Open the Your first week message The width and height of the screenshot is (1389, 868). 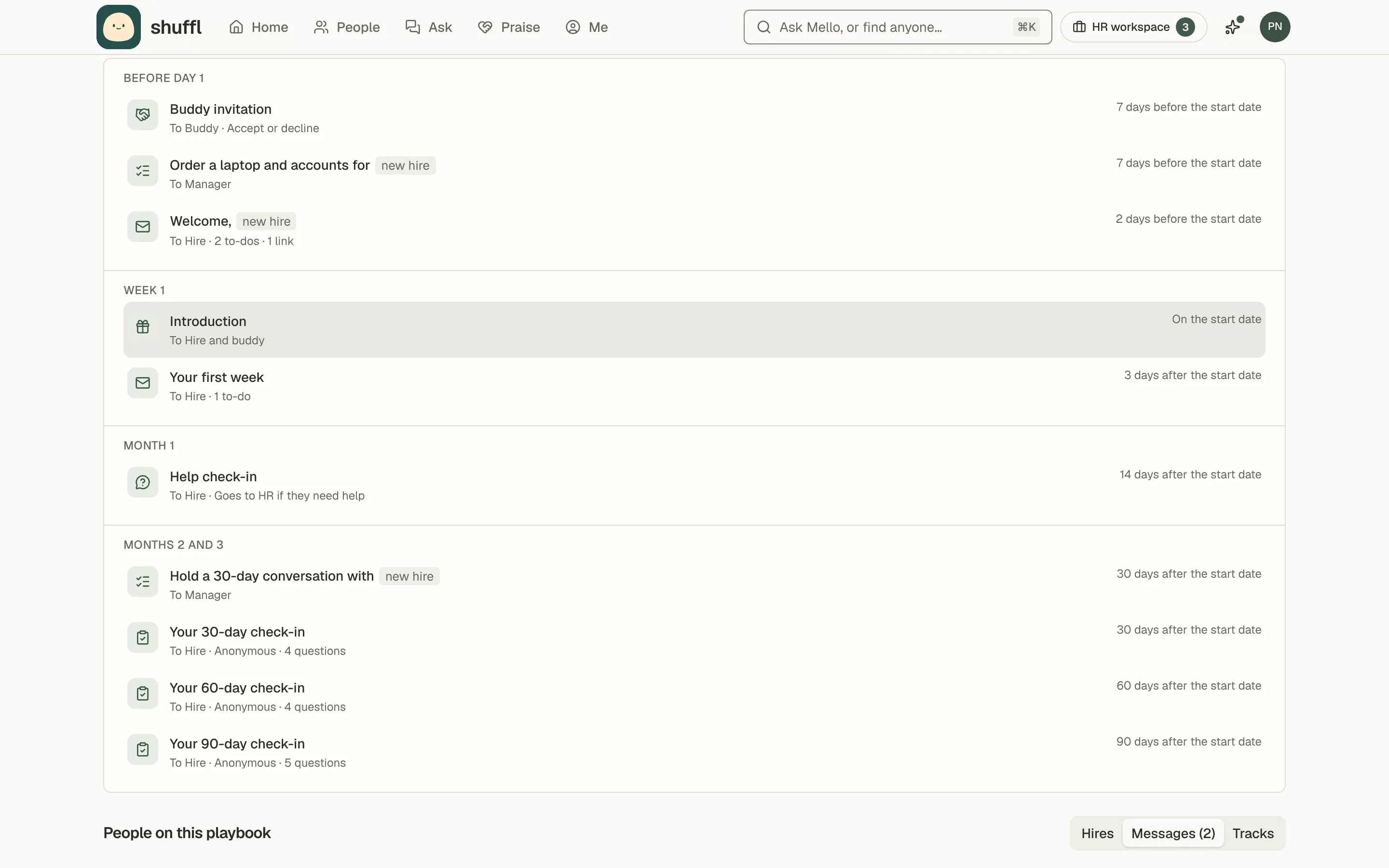coord(694,386)
